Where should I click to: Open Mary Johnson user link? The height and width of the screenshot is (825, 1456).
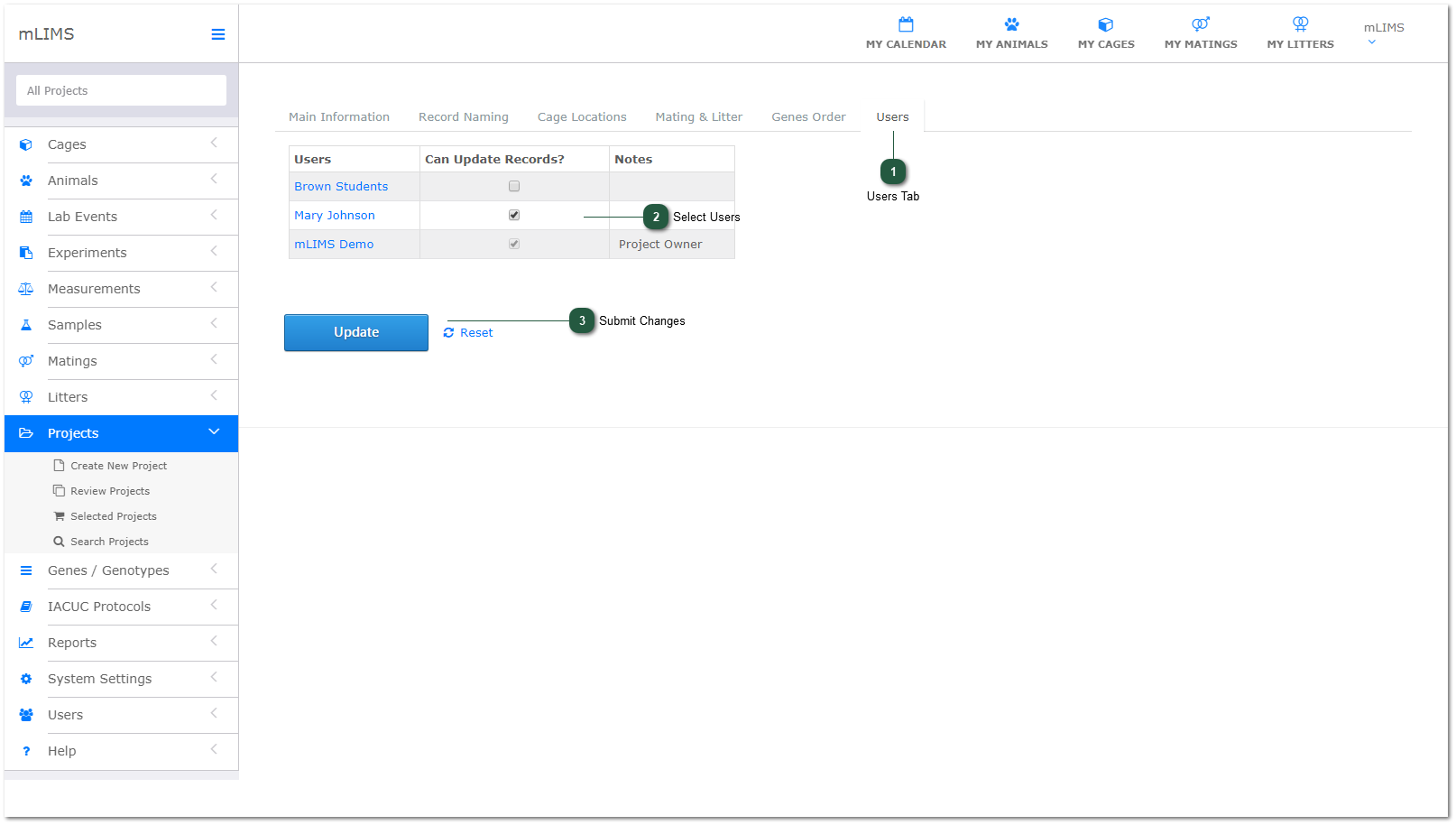(335, 216)
